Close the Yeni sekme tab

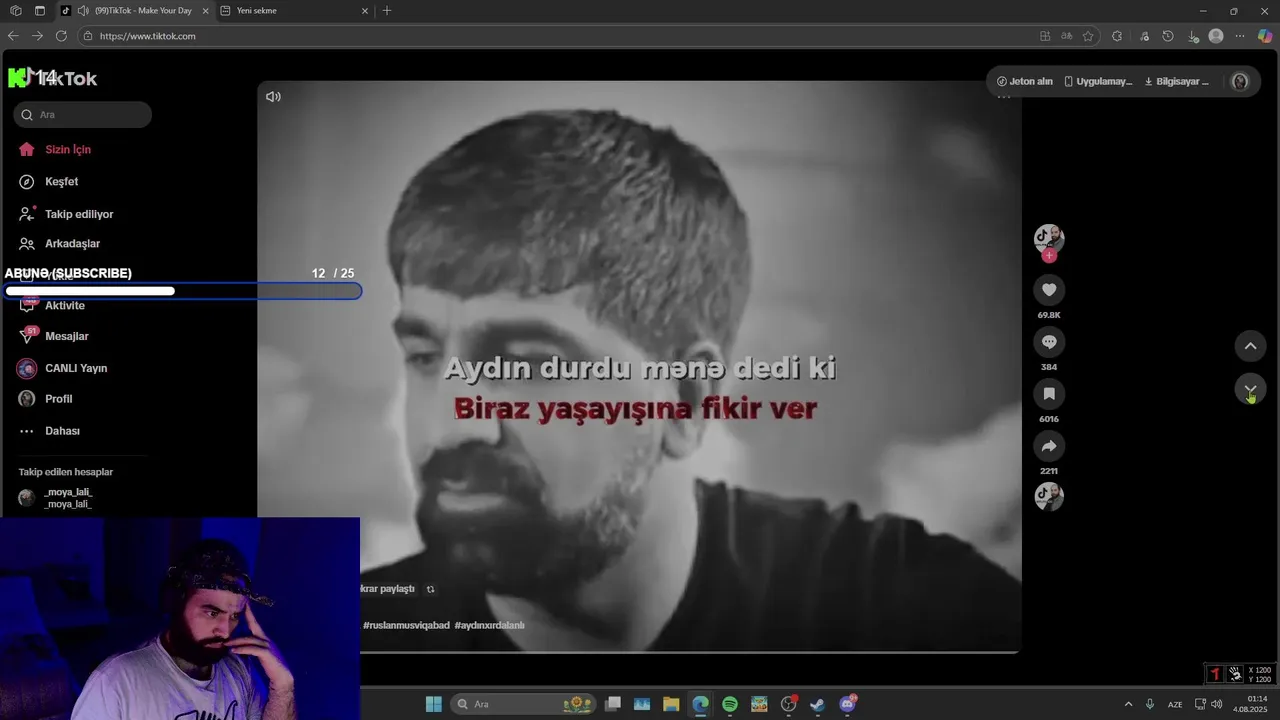point(365,11)
